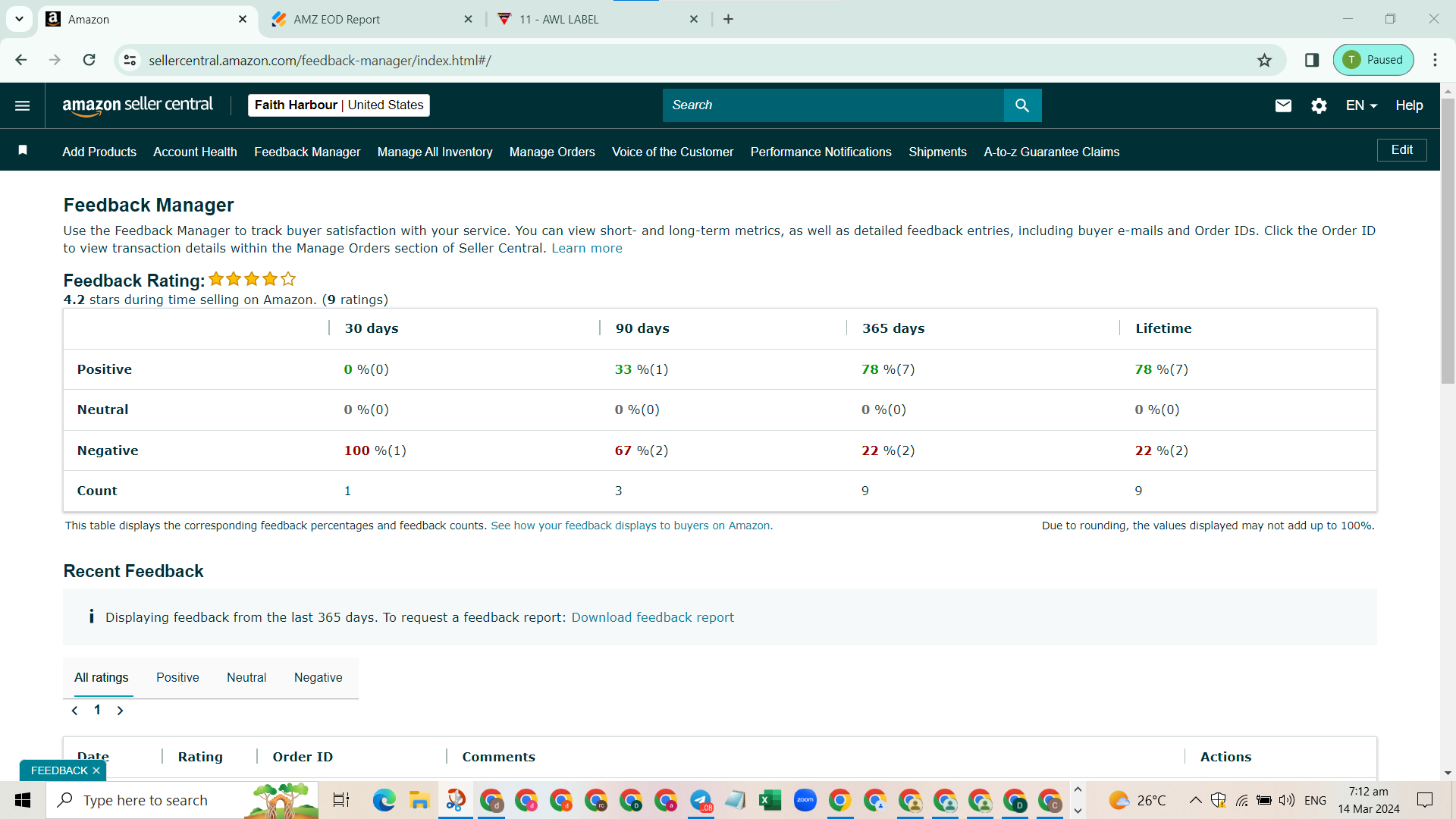The width and height of the screenshot is (1456, 819).
Task: Go to next feedback page
Action: [120, 711]
